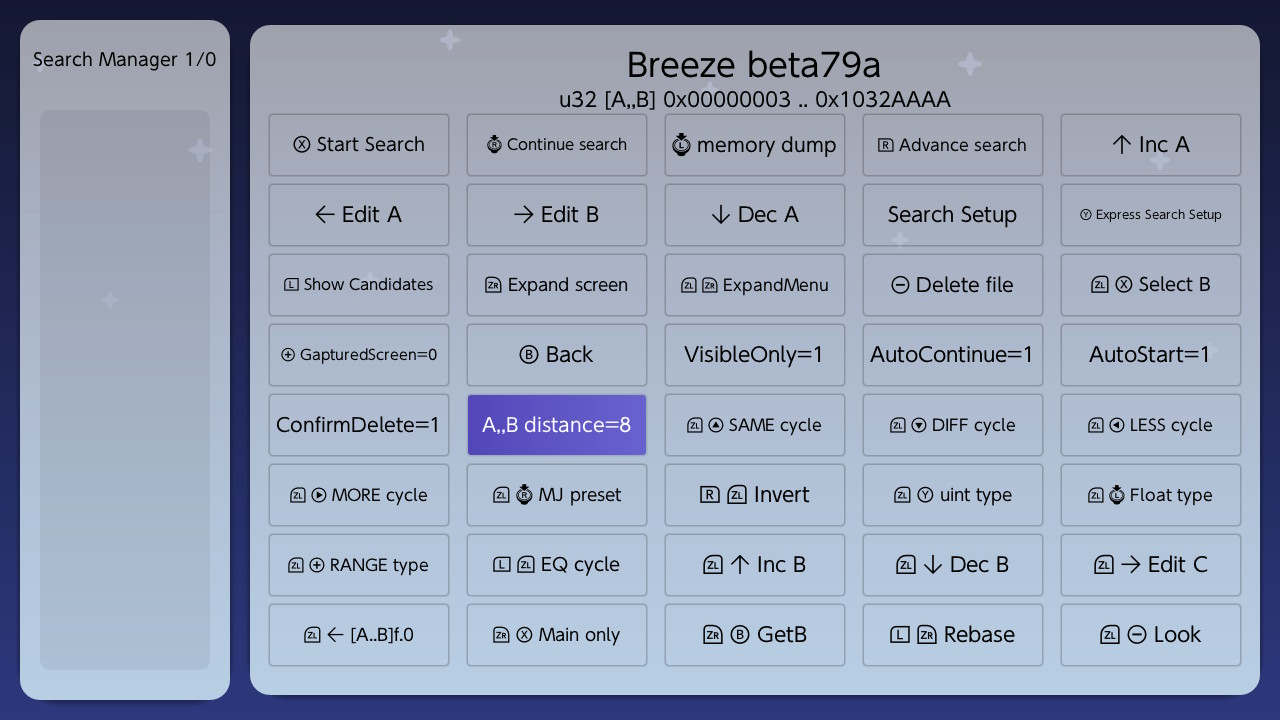The width and height of the screenshot is (1280, 720).
Task: Click the stick icon on memory dump
Action: tap(681, 145)
